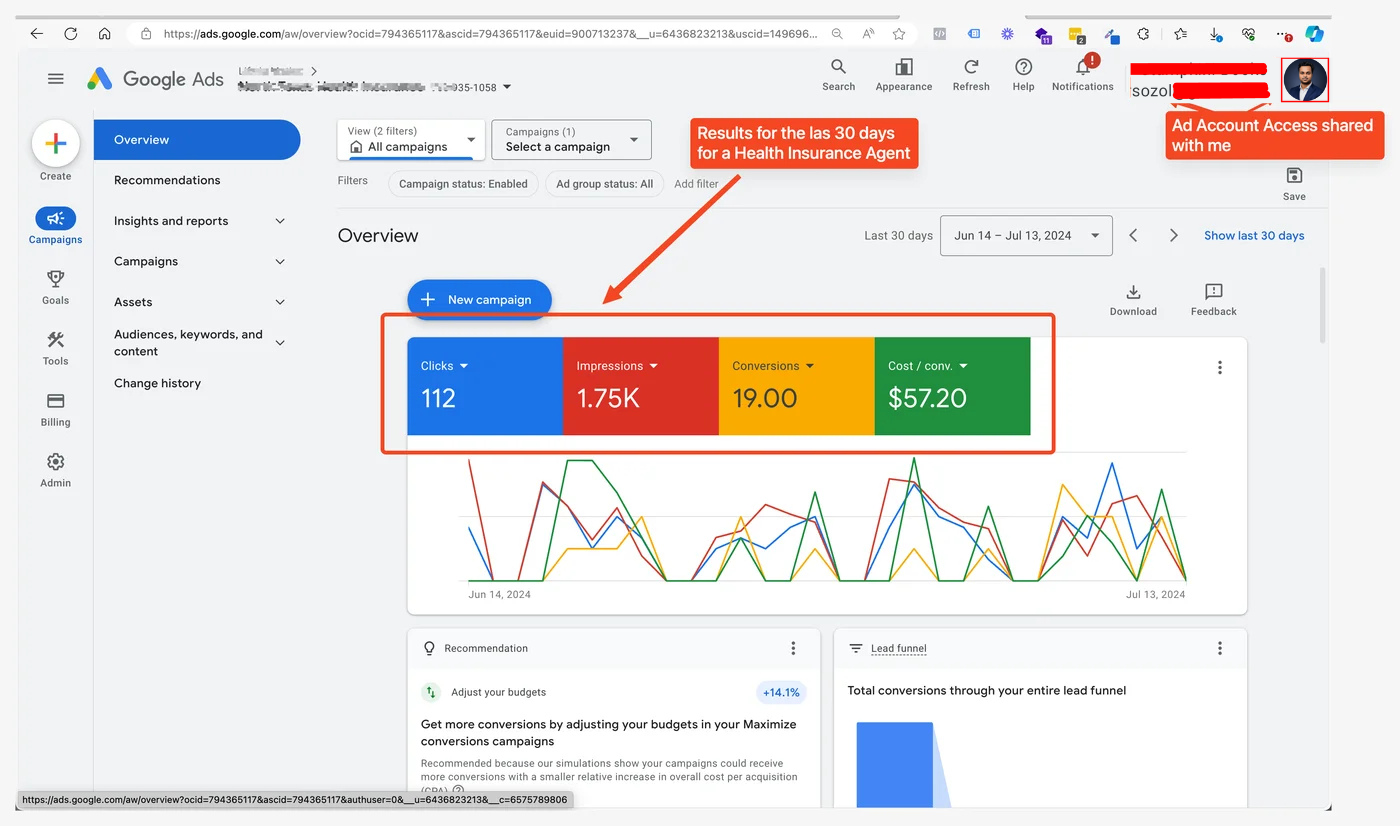
Task: Bookmark this page with the star
Action: [x=899, y=33]
